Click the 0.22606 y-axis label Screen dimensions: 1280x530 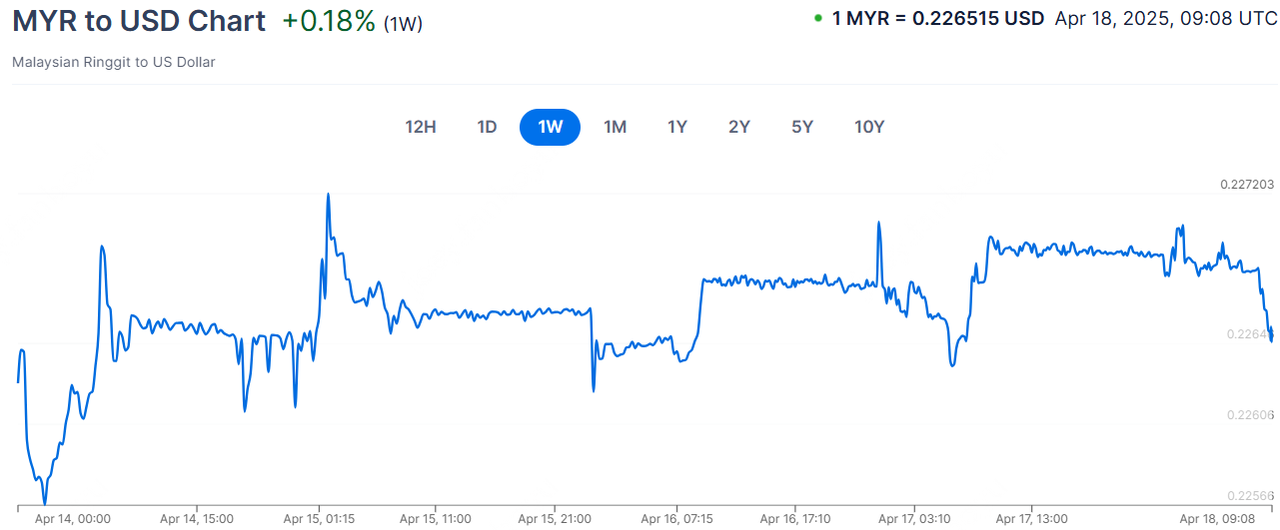[x=1250, y=415]
